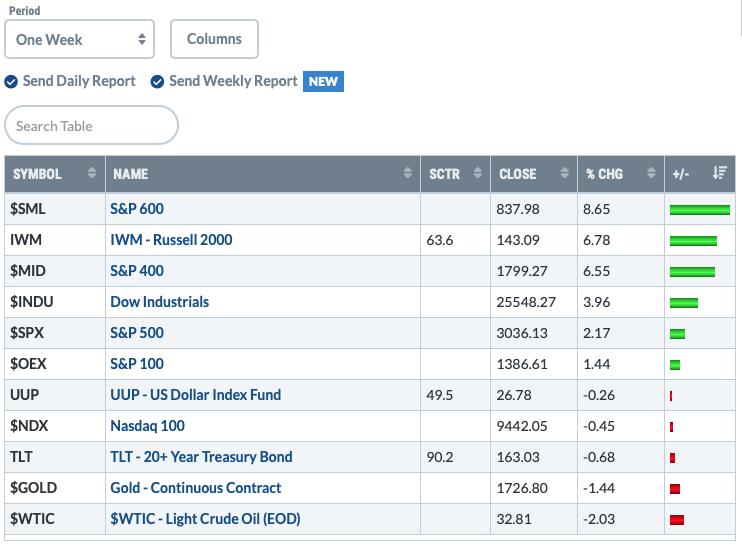Click the % change value -0.45
742x546 pixels.
599,426
